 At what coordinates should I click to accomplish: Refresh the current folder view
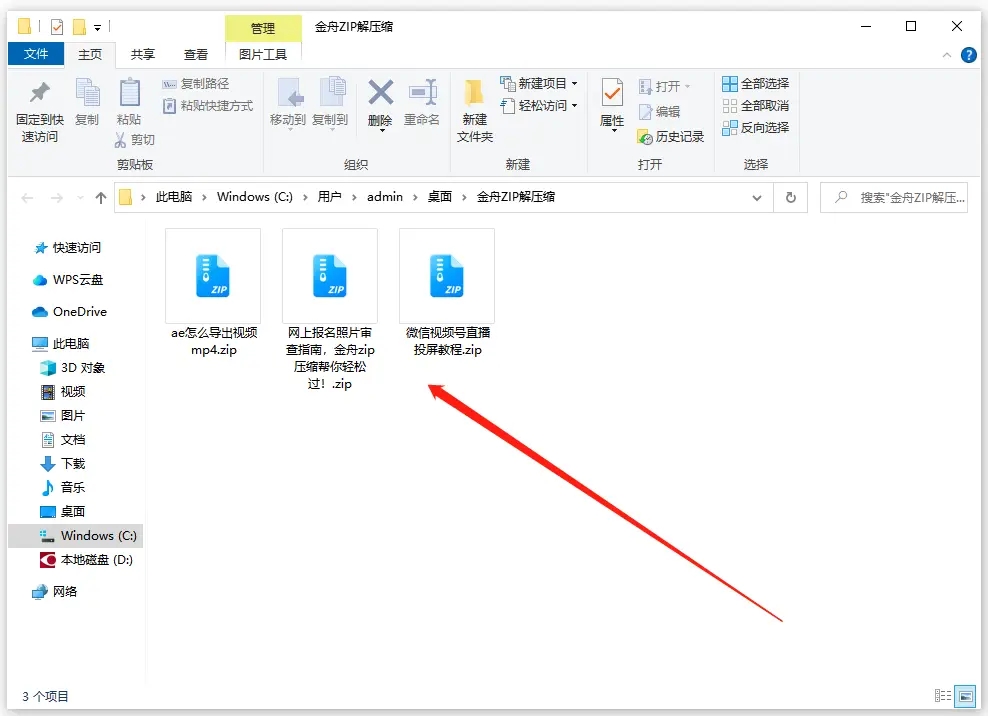point(791,197)
